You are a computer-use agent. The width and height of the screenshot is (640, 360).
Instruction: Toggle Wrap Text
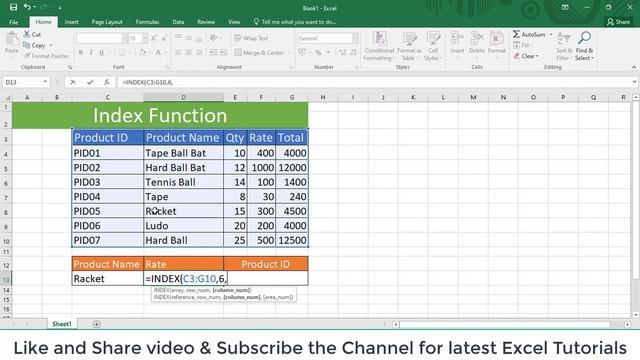click(x=251, y=38)
